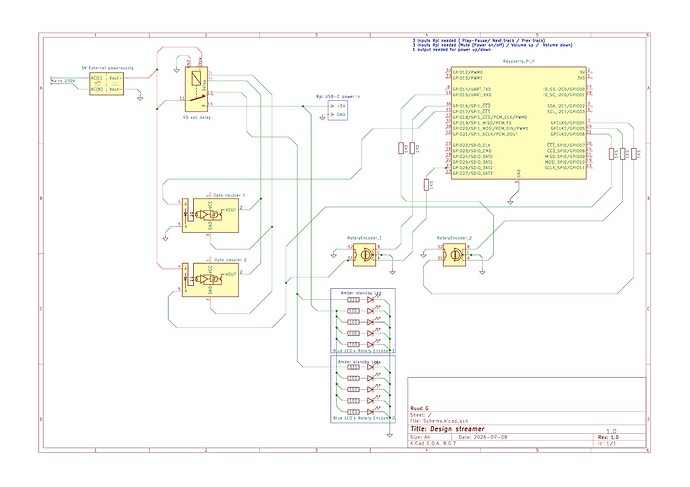Click the "Sheet: /" field
Viewport: 690px width, 487px height.
click(421, 415)
